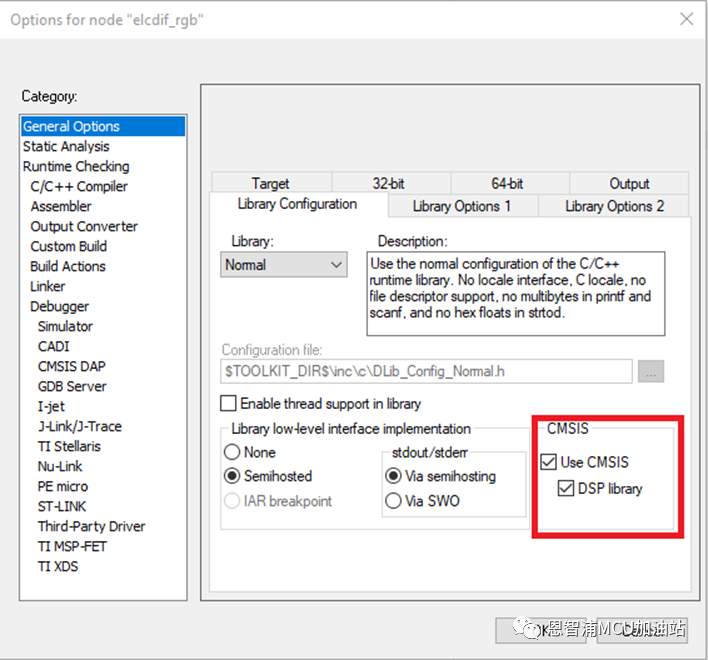Select General Options category

pyautogui.click(x=103, y=126)
